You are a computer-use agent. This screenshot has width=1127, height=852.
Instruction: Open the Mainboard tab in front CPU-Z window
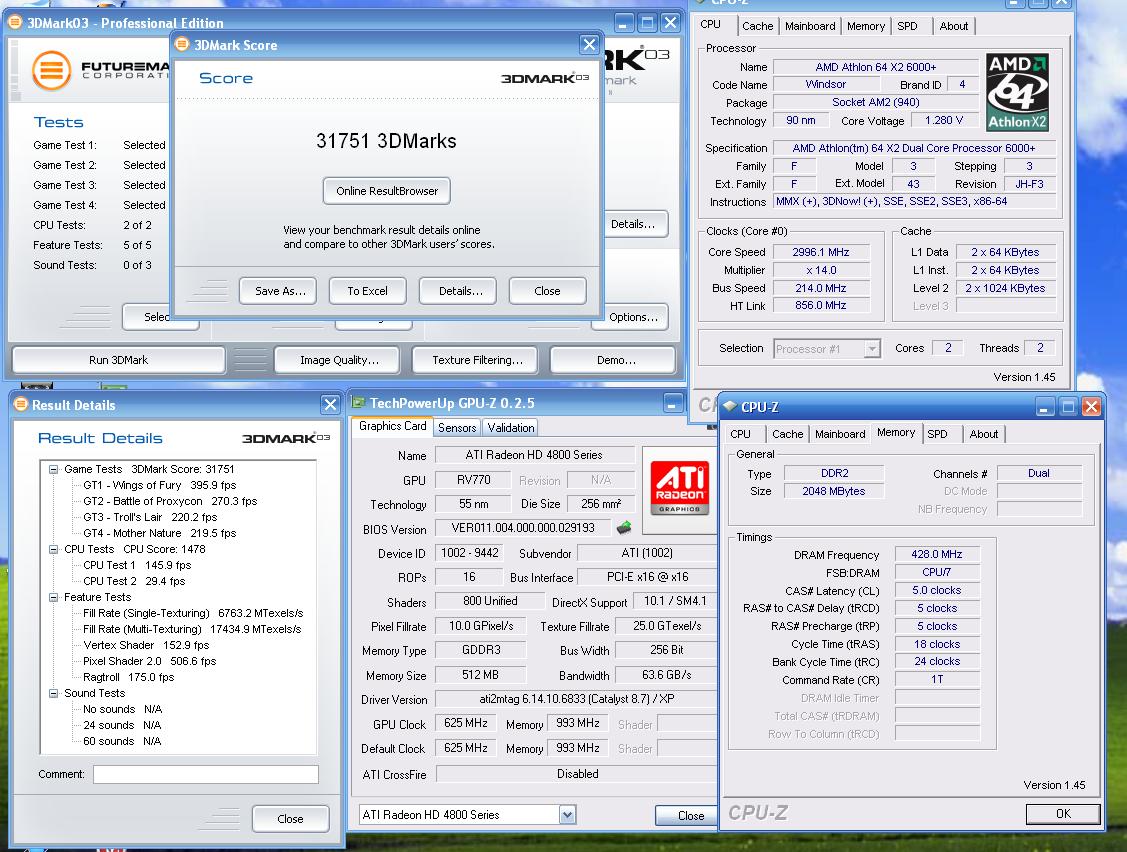[x=840, y=434]
